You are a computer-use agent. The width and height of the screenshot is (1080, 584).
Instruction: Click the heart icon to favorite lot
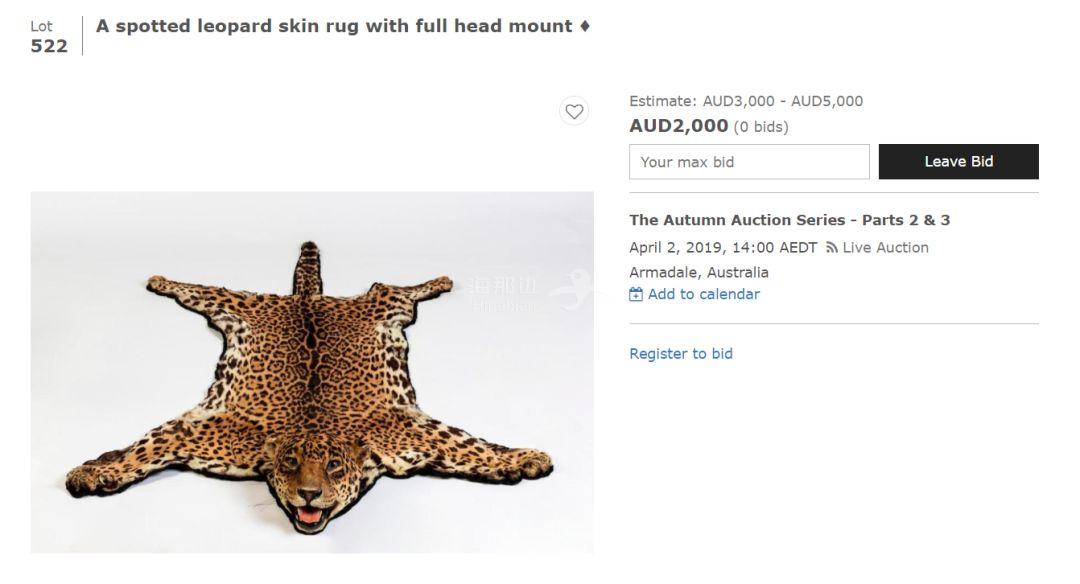[574, 111]
